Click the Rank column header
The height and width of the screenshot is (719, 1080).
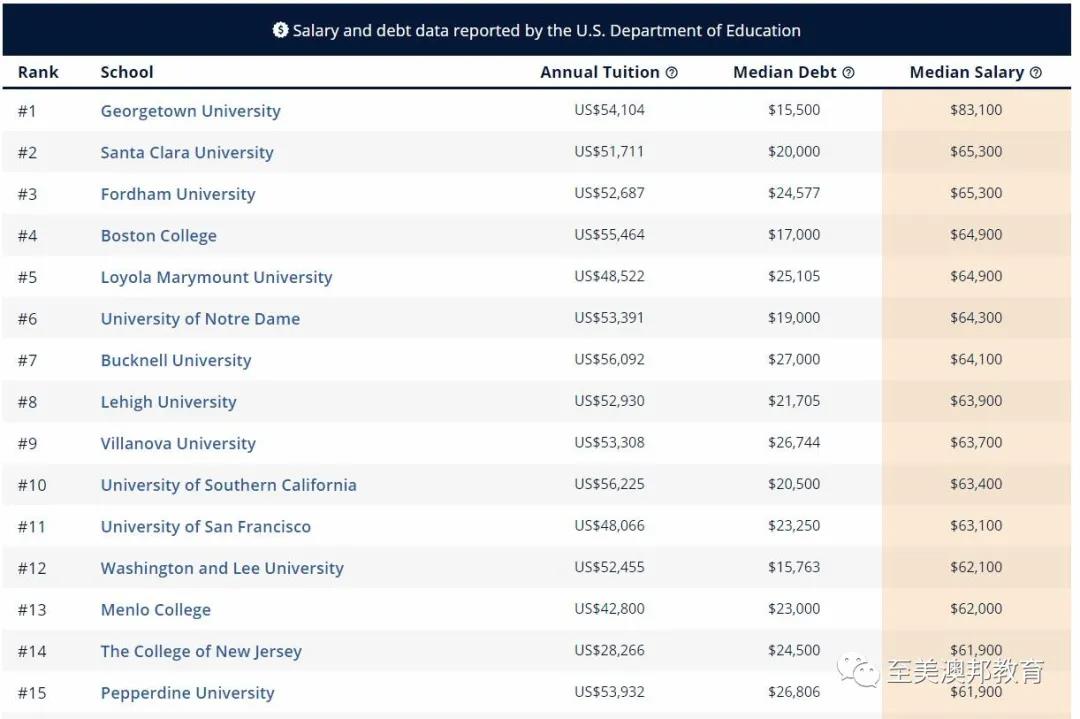click(38, 72)
